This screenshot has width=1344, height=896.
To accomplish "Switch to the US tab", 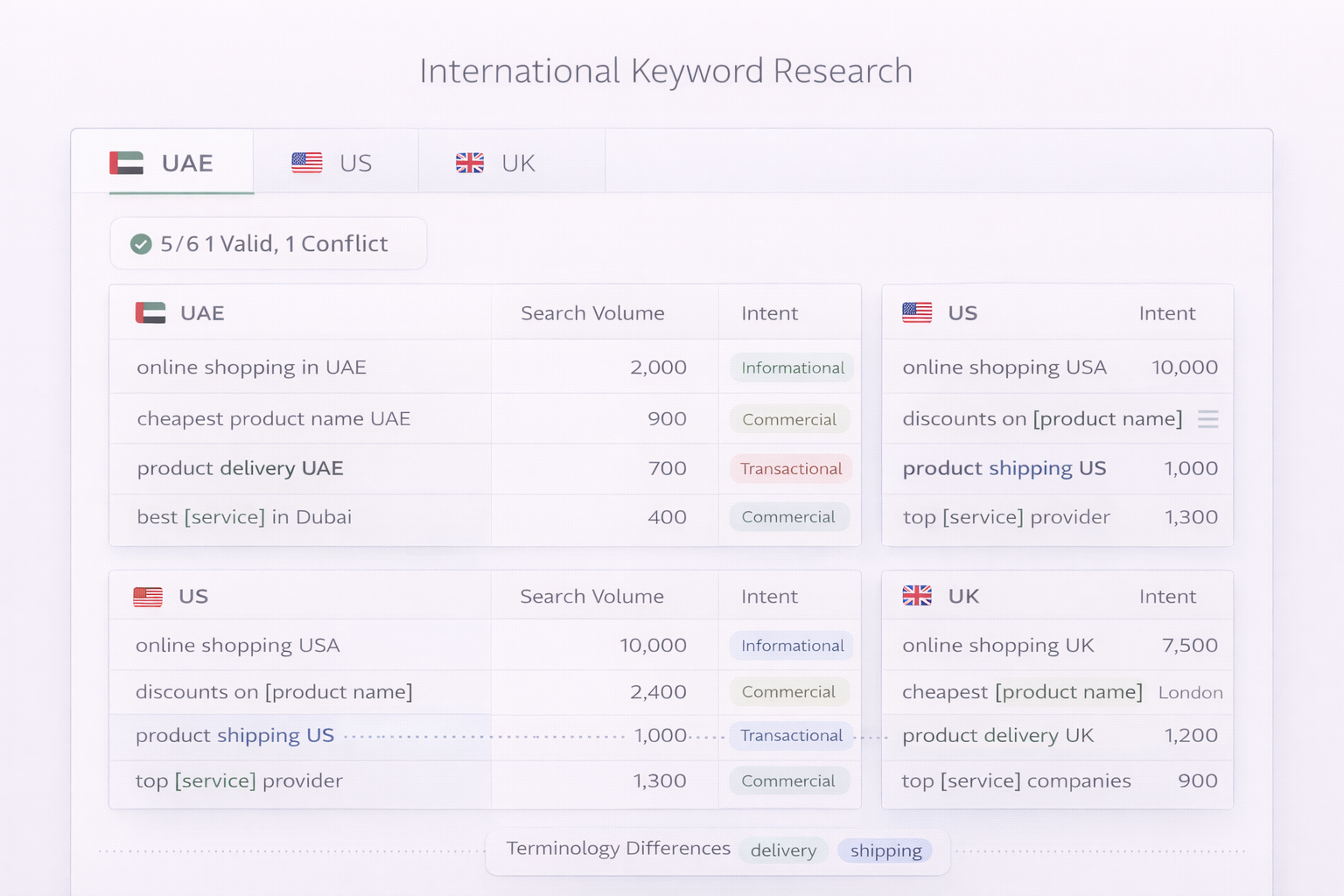I will click(335, 163).
